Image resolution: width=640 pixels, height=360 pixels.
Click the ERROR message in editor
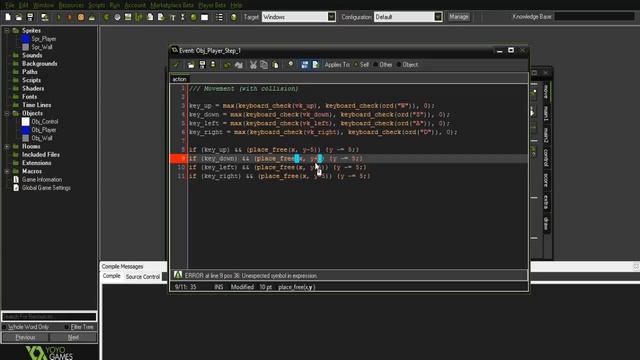[251, 276]
